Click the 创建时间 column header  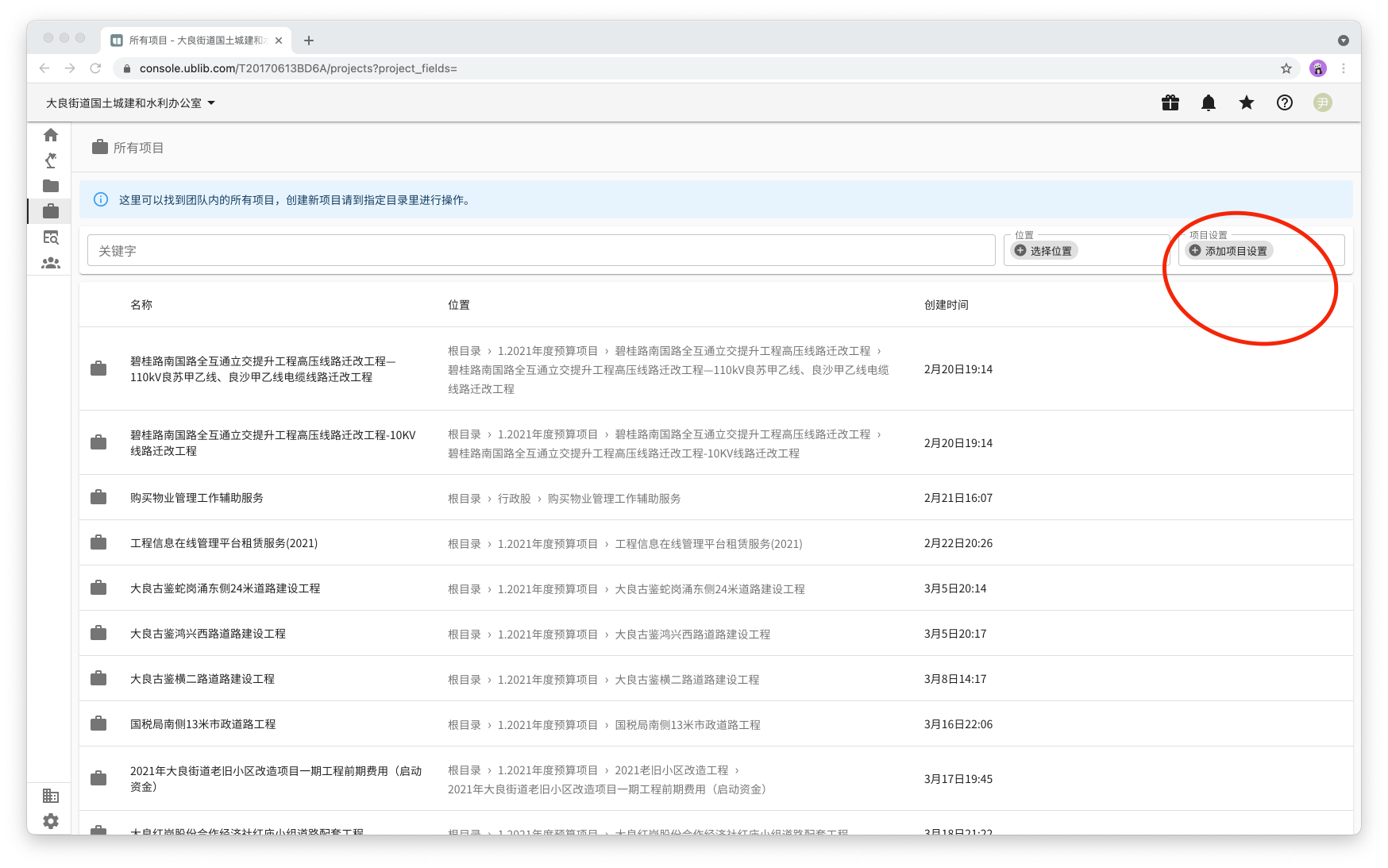click(946, 305)
